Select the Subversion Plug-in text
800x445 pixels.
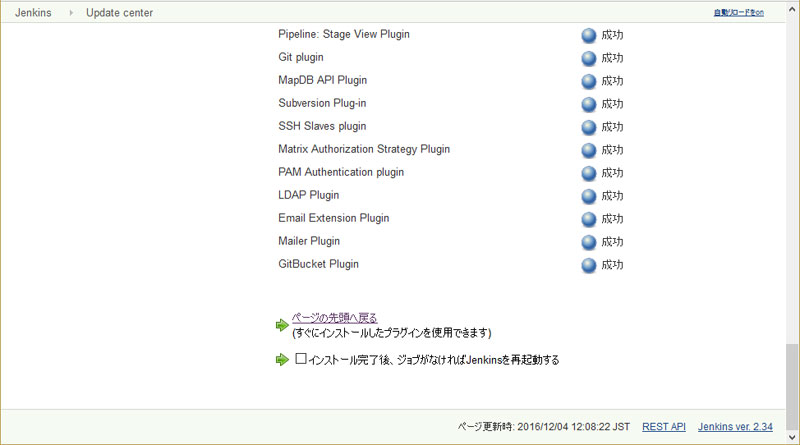tap(322, 103)
